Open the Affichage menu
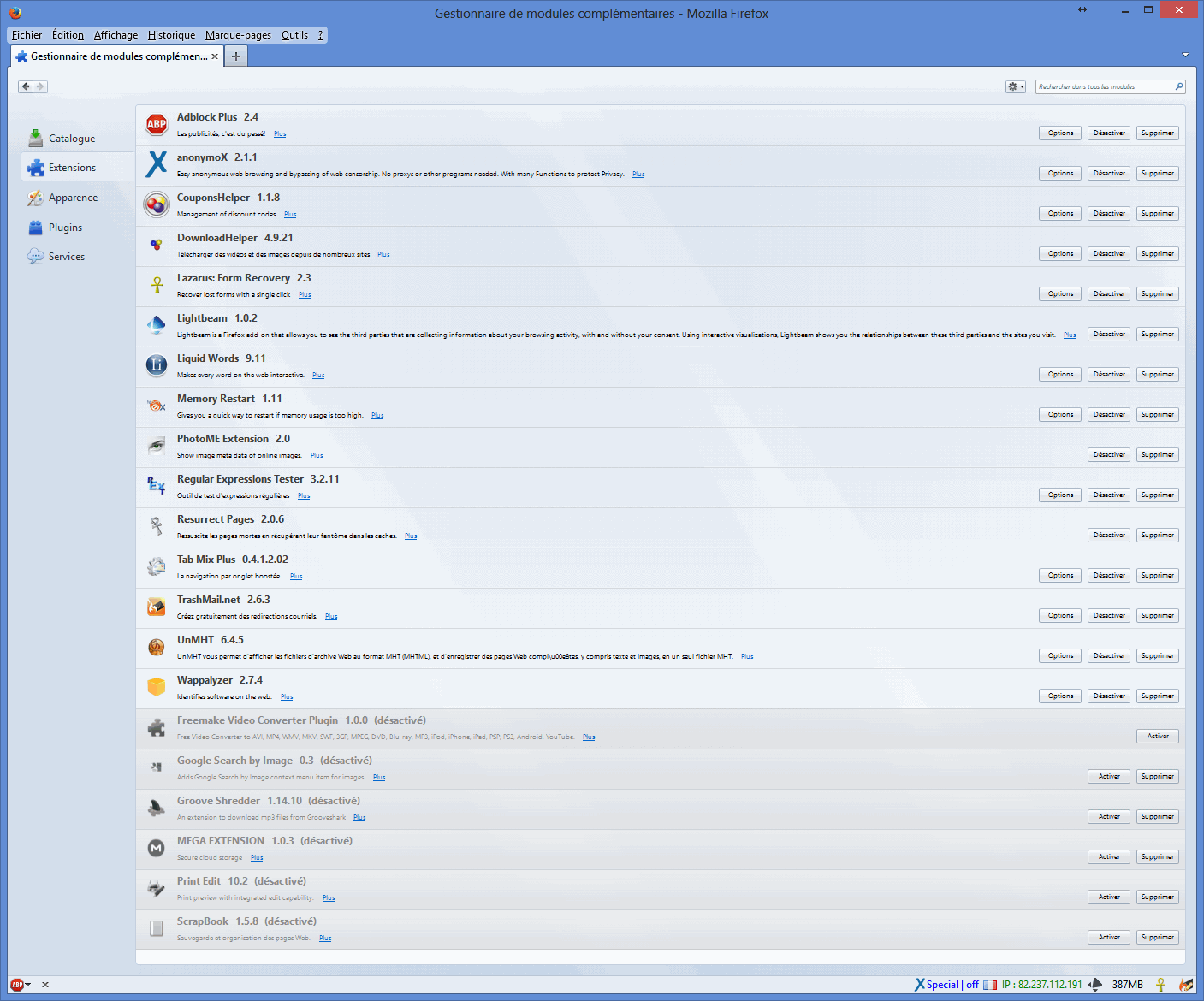 (x=116, y=35)
